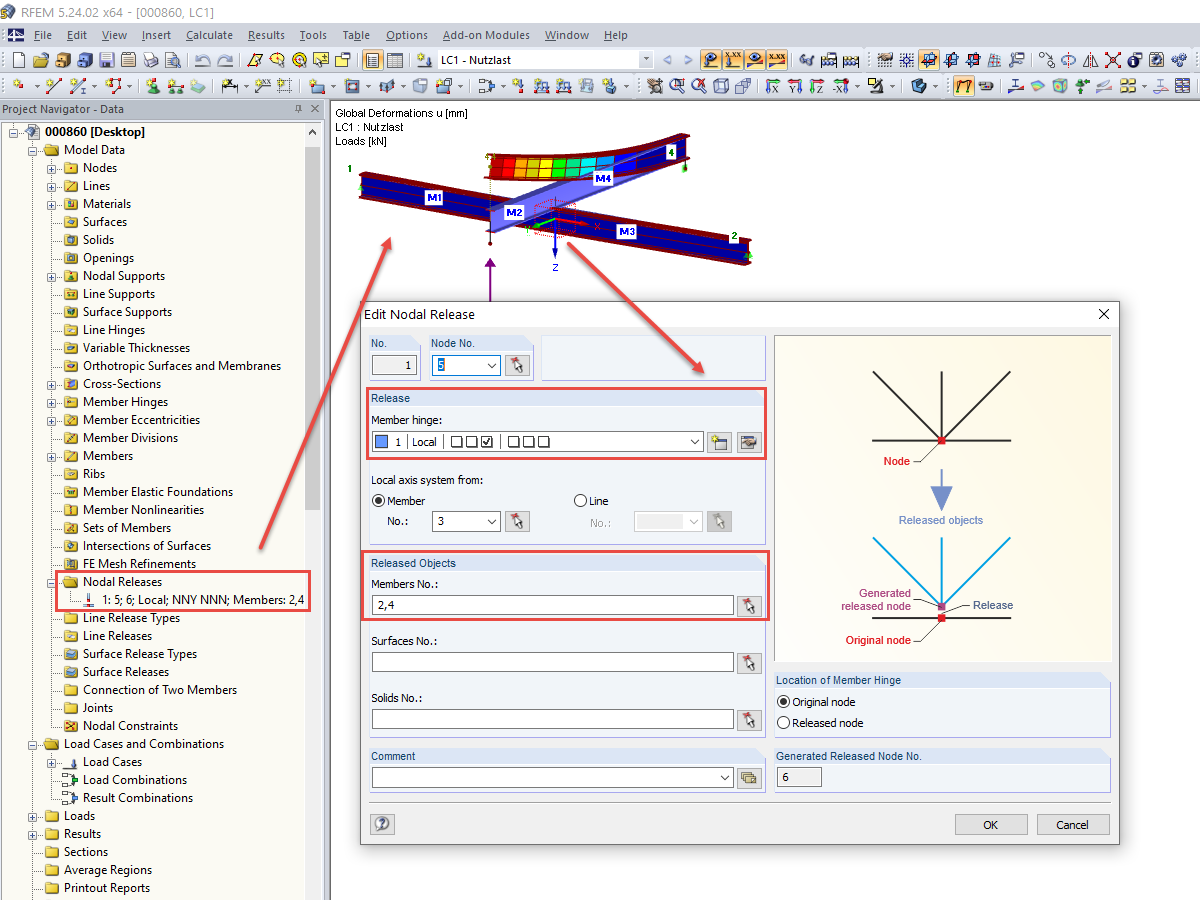Confirm the Edit Nodal Release dialog with OK

tap(991, 824)
